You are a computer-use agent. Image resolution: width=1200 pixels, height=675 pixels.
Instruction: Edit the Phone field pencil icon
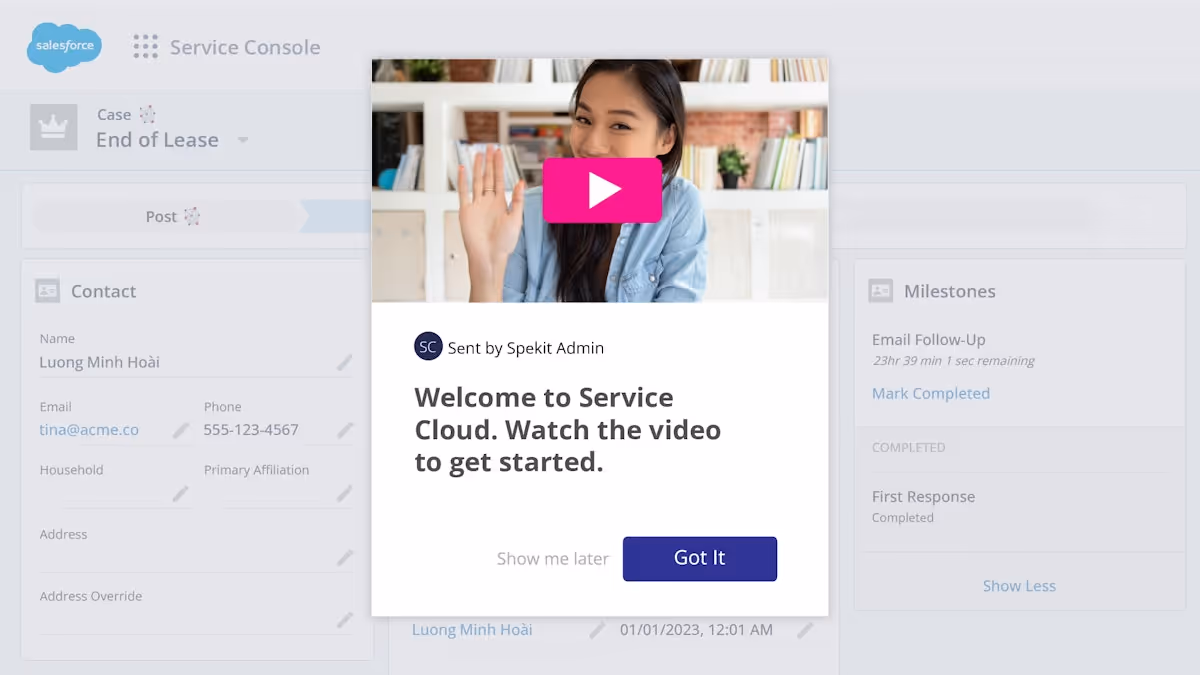click(345, 430)
